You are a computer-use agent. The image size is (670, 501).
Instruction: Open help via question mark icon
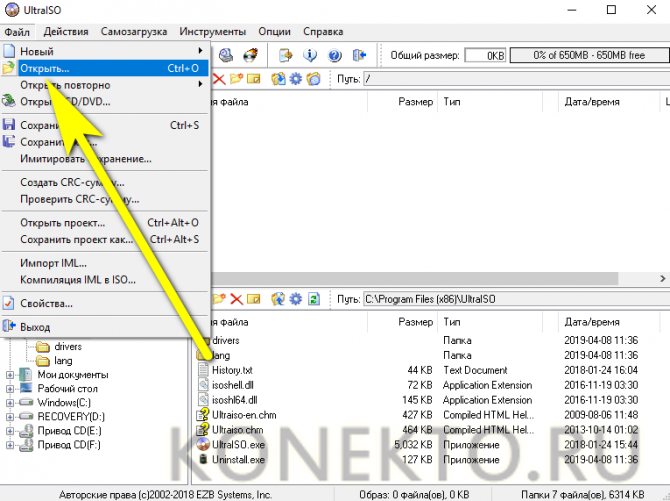[x=335, y=55]
